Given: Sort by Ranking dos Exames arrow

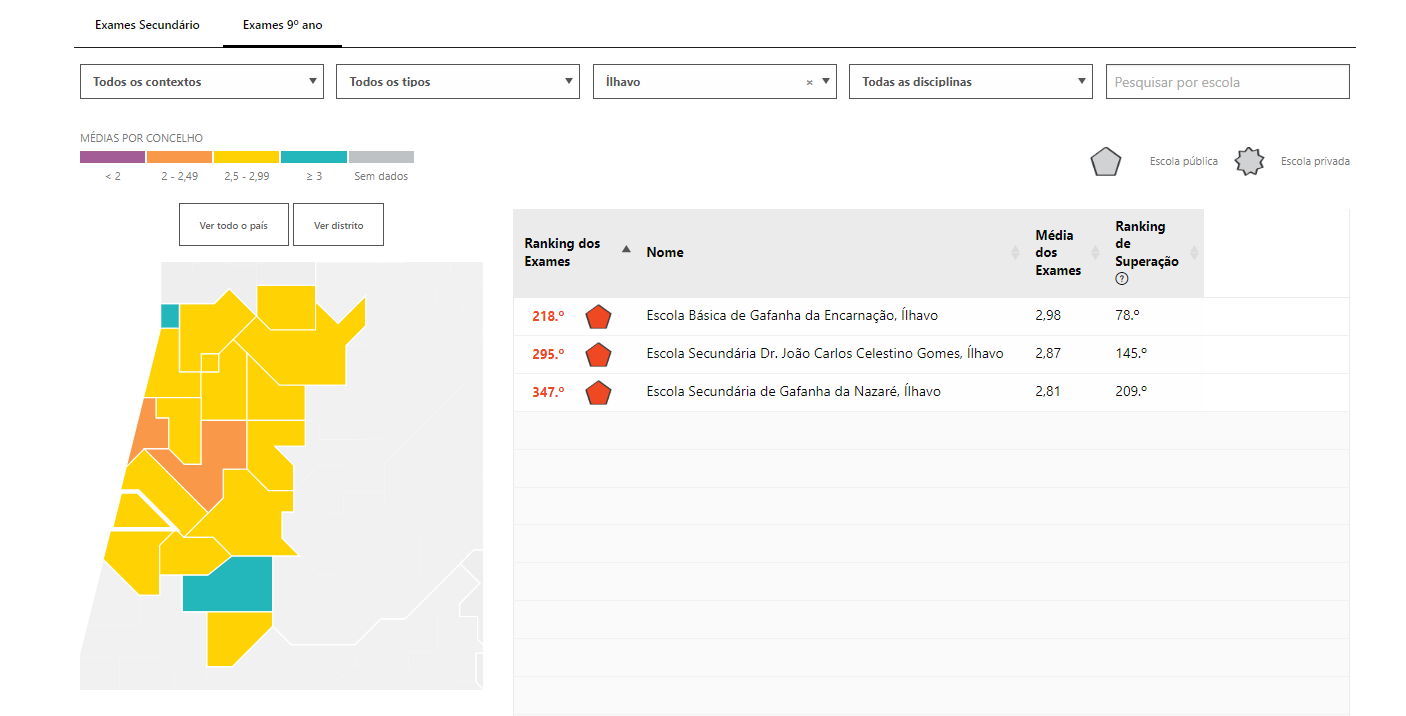Looking at the screenshot, I should click(x=626, y=250).
